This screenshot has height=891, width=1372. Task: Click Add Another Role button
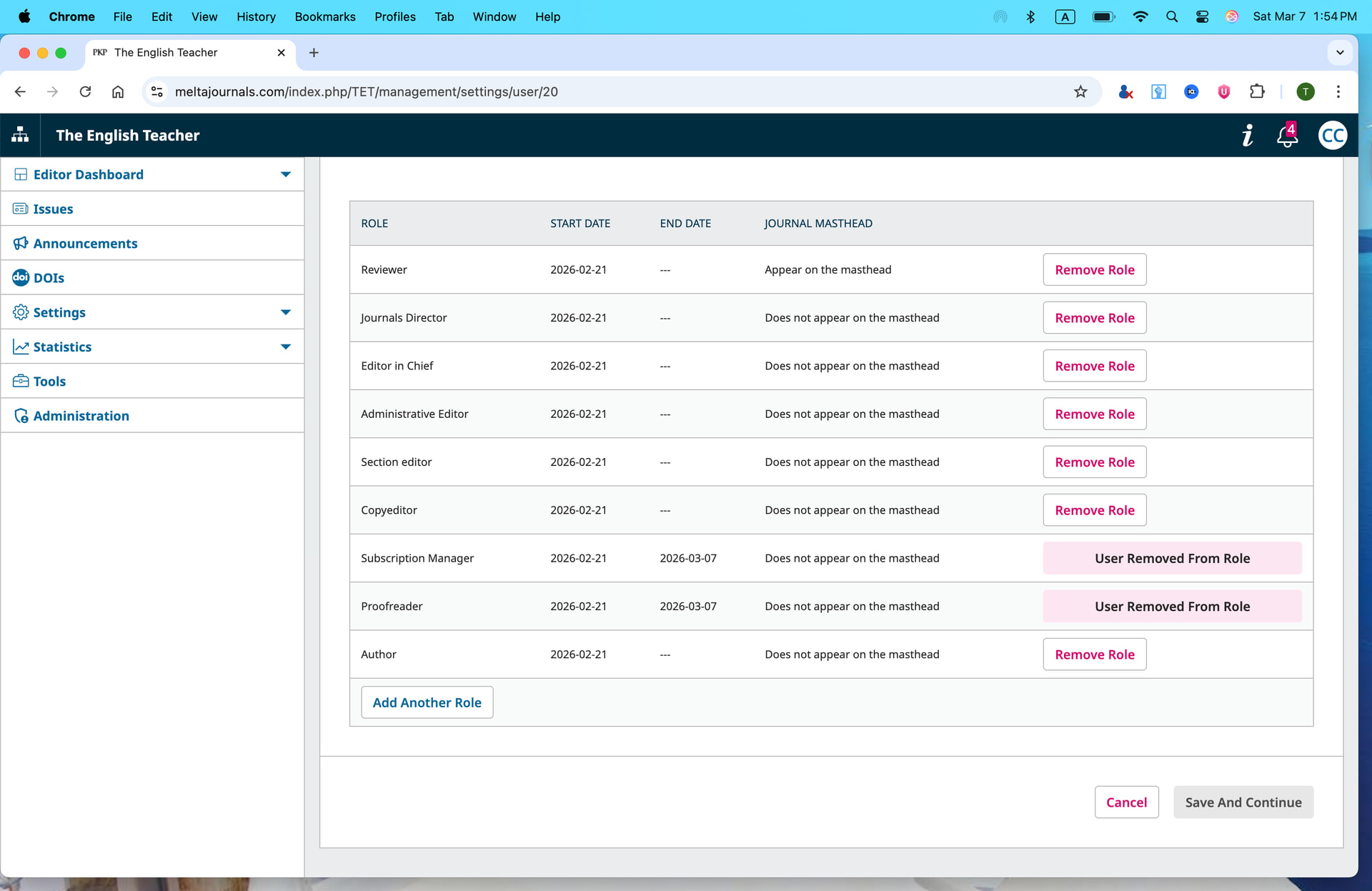click(x=427, y=702)
